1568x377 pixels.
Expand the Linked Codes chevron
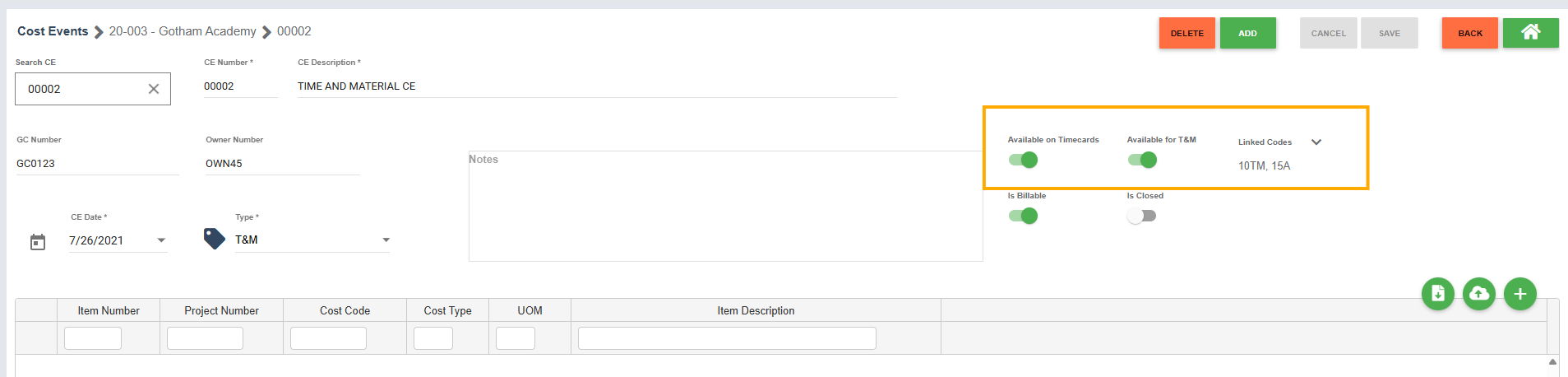click(x=1316, y=142)
